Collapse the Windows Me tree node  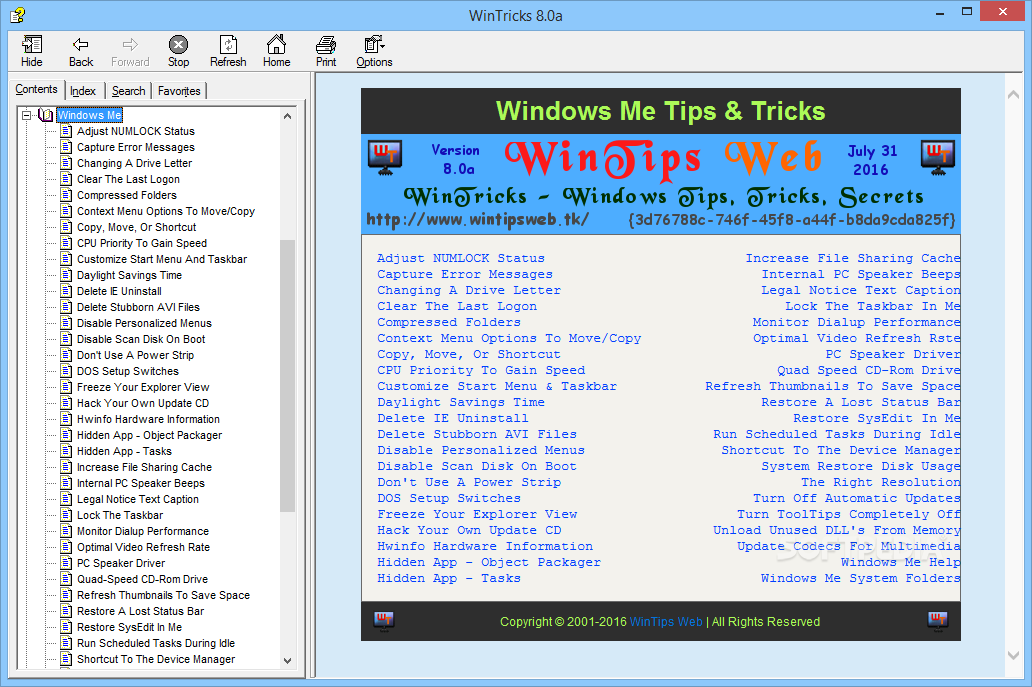point(26,115)
